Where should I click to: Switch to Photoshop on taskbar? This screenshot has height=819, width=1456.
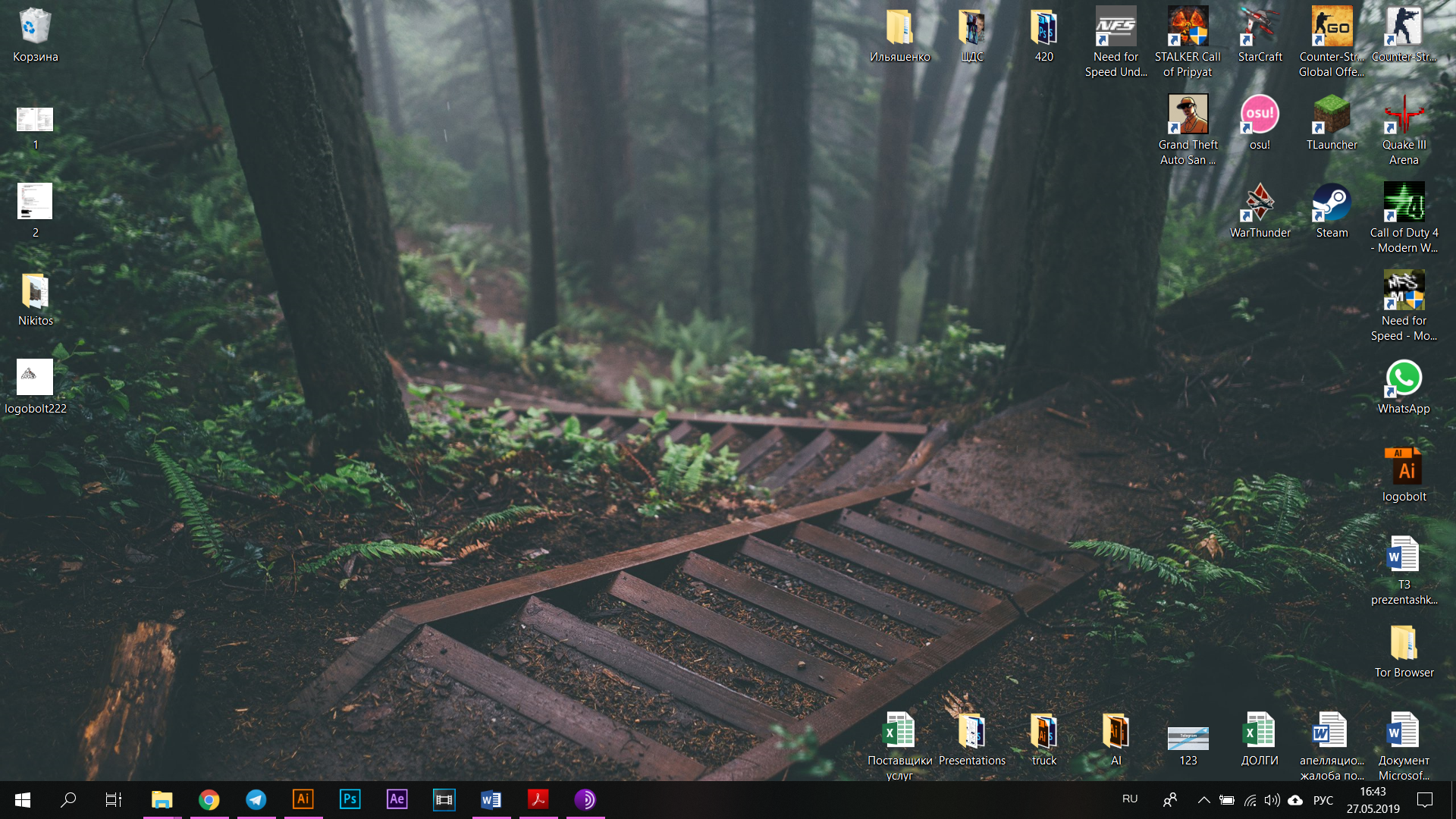pyautogui.click(x=350, y=800)
